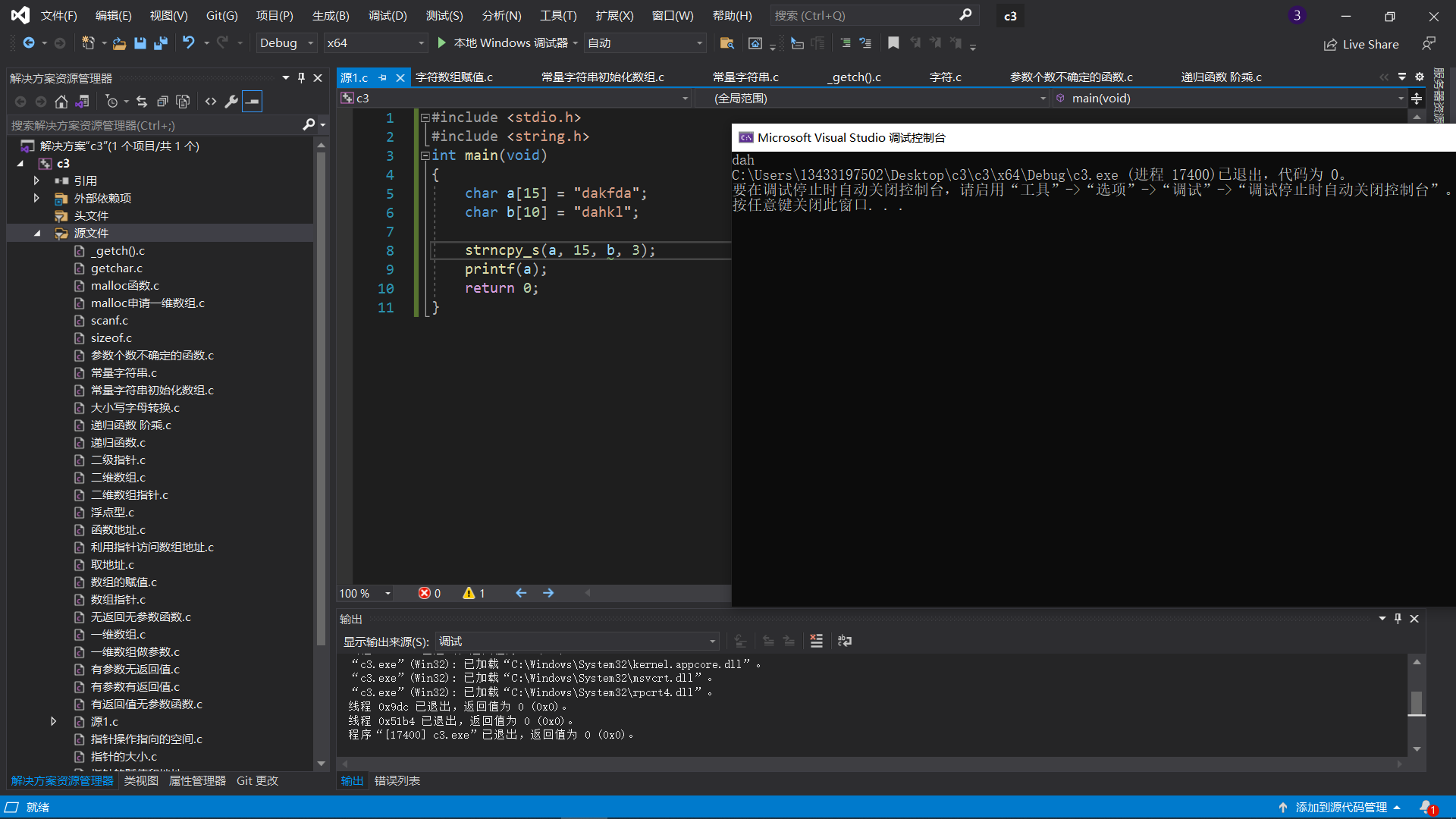Click the errors count indicator

tap(429, 593)
